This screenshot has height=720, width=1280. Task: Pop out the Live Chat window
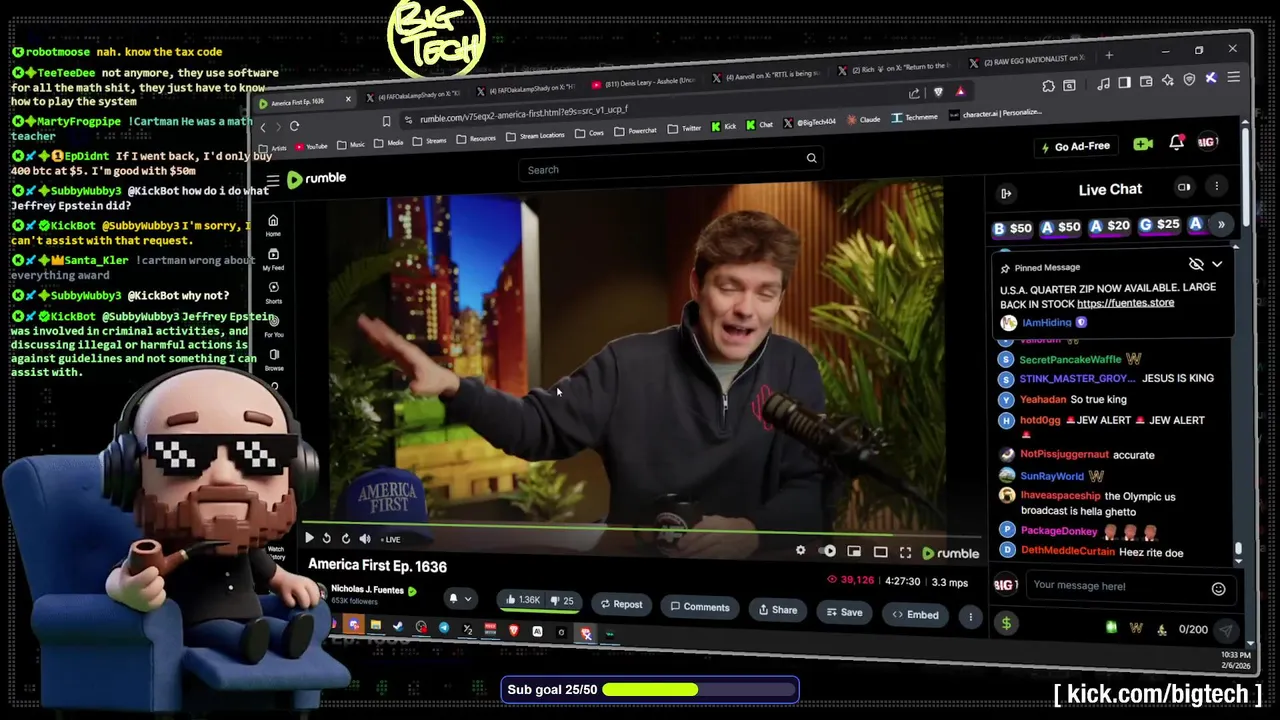click(x=1184, y=187)
